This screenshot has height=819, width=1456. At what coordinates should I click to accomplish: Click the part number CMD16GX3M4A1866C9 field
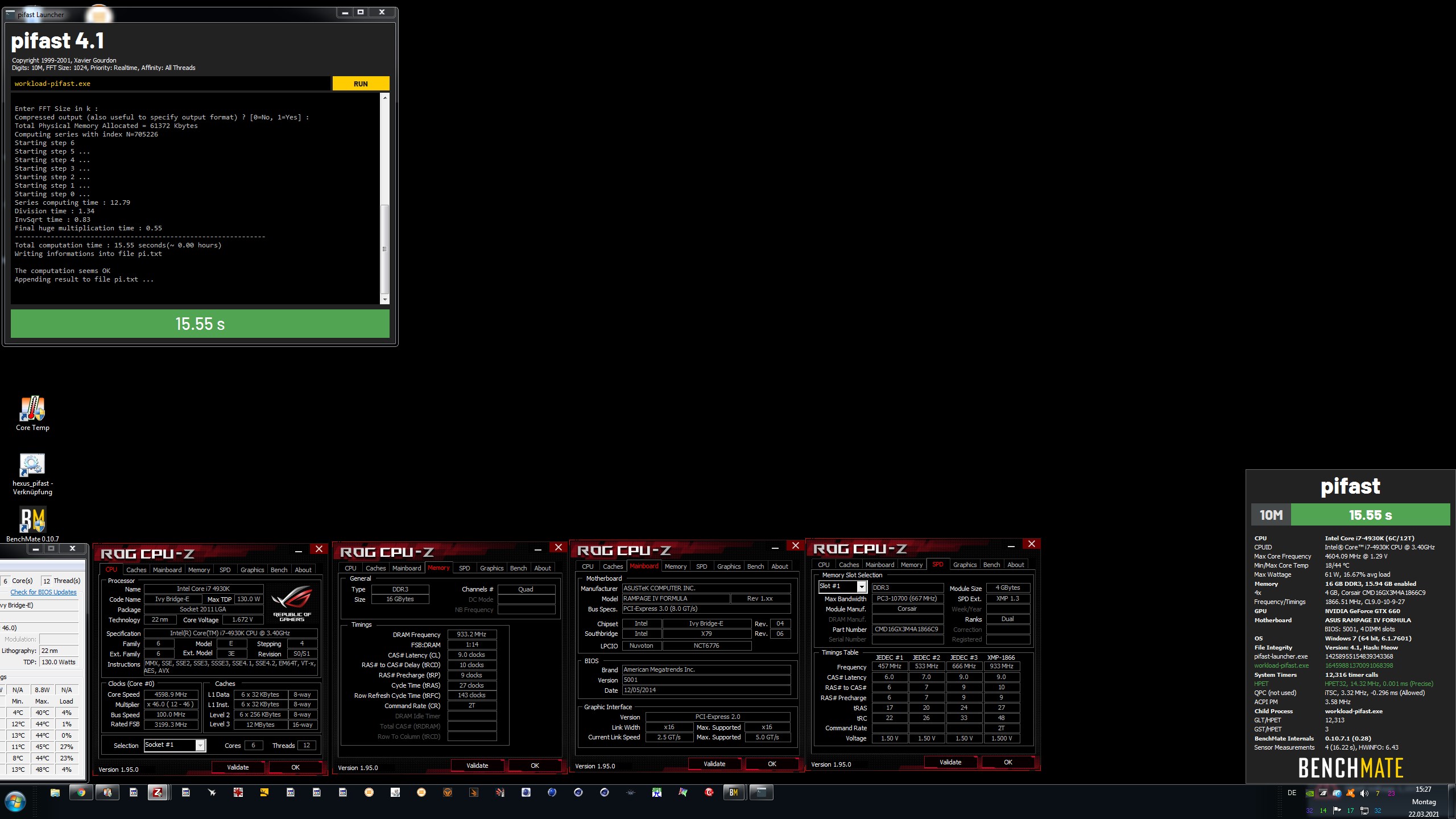tap(907, 629)
